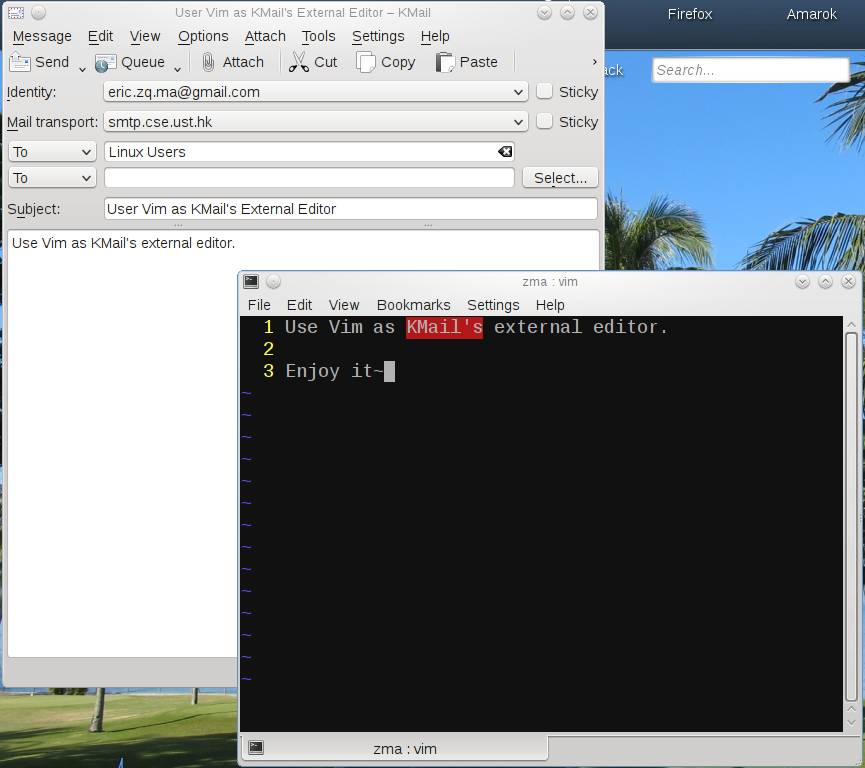Viewport: 865px width, 768px height.
Task: Open the Options menu in KMail
Action: tap(203, 36)
